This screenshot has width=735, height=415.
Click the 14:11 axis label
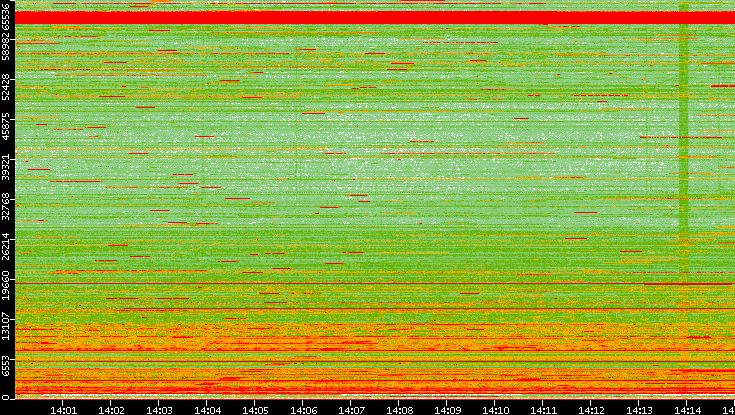coord(543,410)
